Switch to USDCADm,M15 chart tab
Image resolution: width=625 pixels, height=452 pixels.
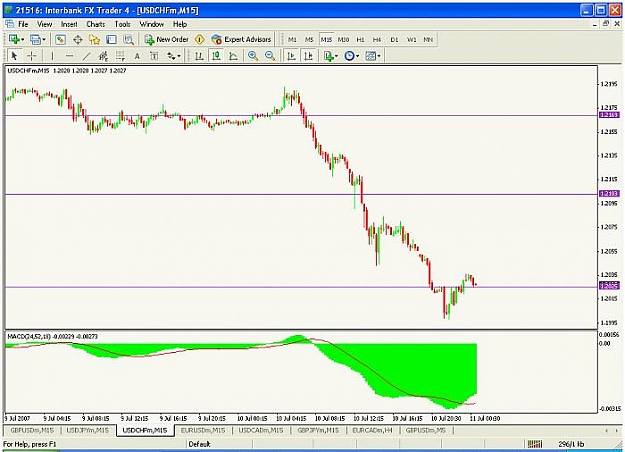point(261,430)
